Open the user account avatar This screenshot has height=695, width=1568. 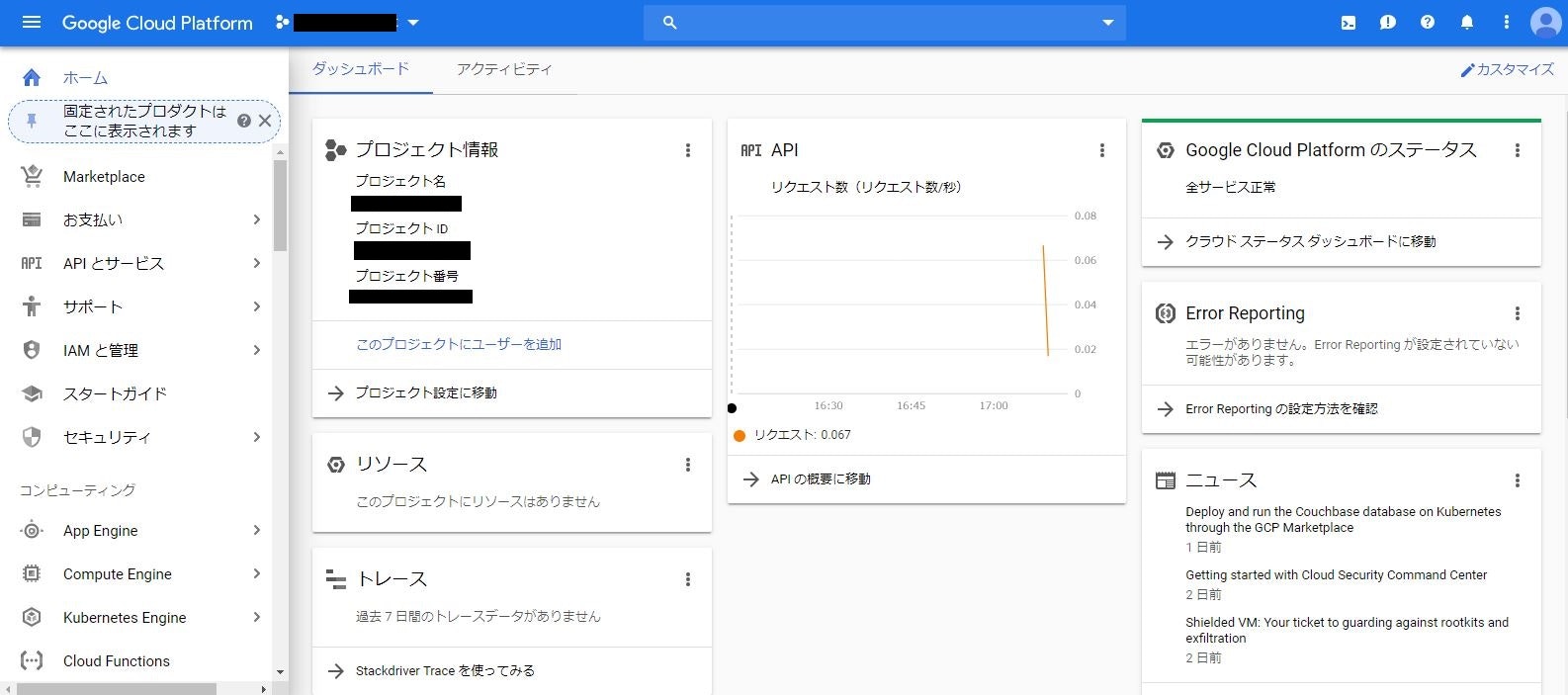point(1545,22)
